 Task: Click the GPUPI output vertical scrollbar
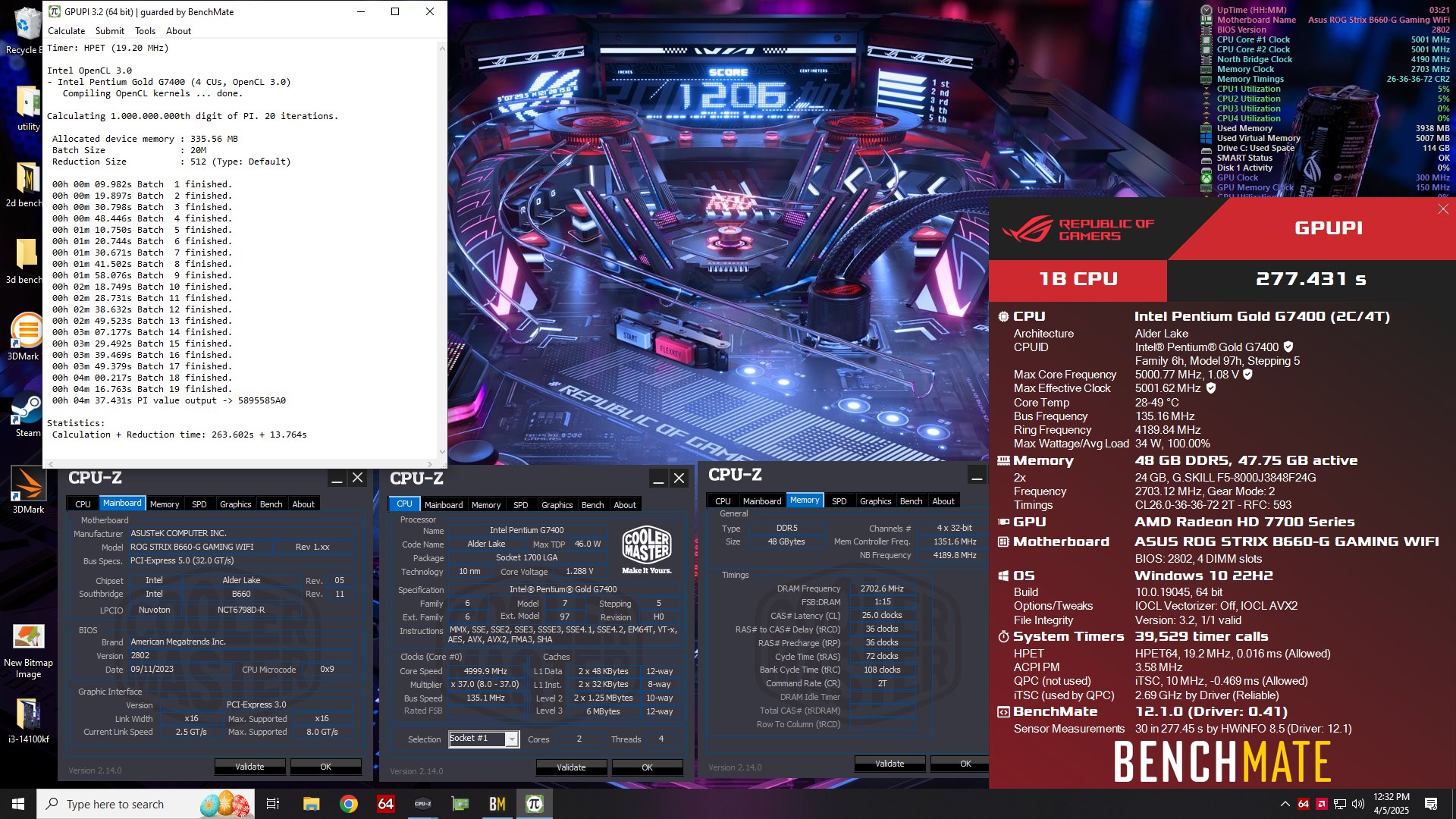tap(441, 250)
